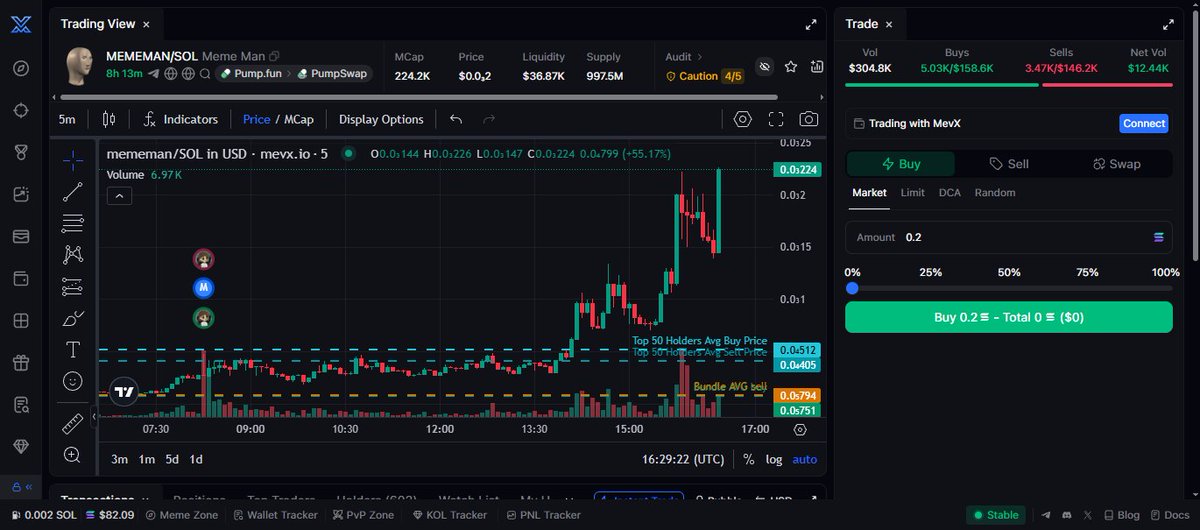
Task: Switch chart to Price mode
Action: coord(257,119)
